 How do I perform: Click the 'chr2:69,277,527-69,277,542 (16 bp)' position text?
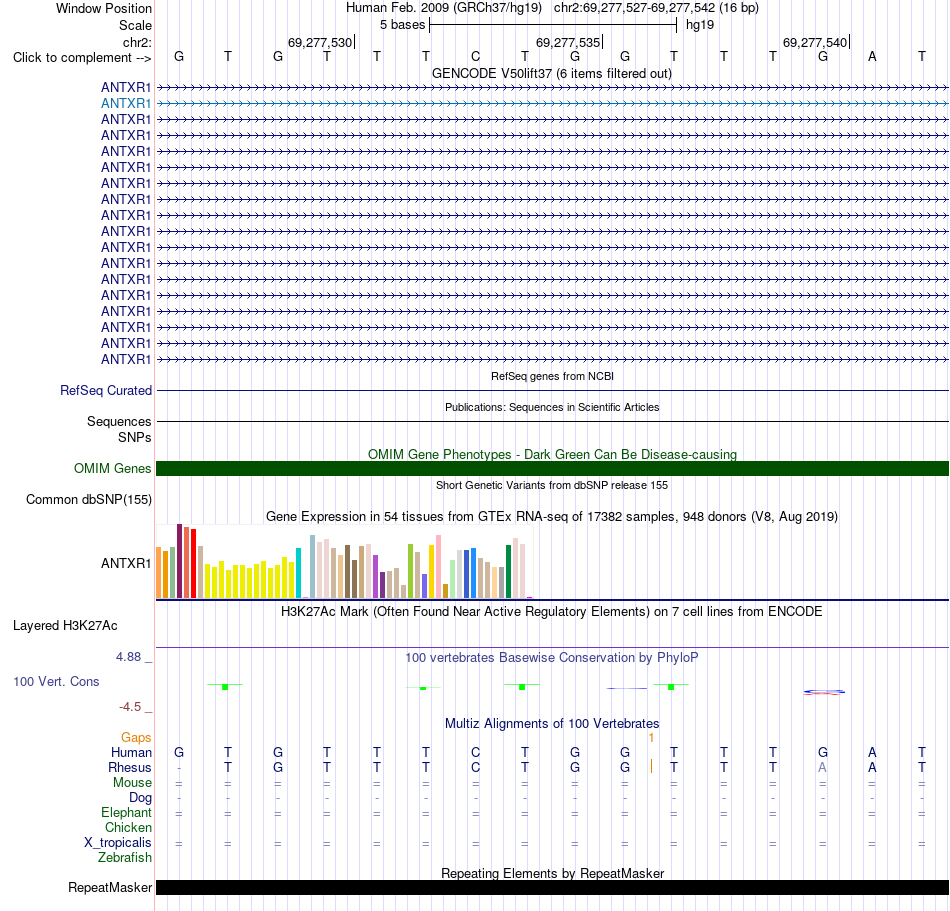coord(656,8)
